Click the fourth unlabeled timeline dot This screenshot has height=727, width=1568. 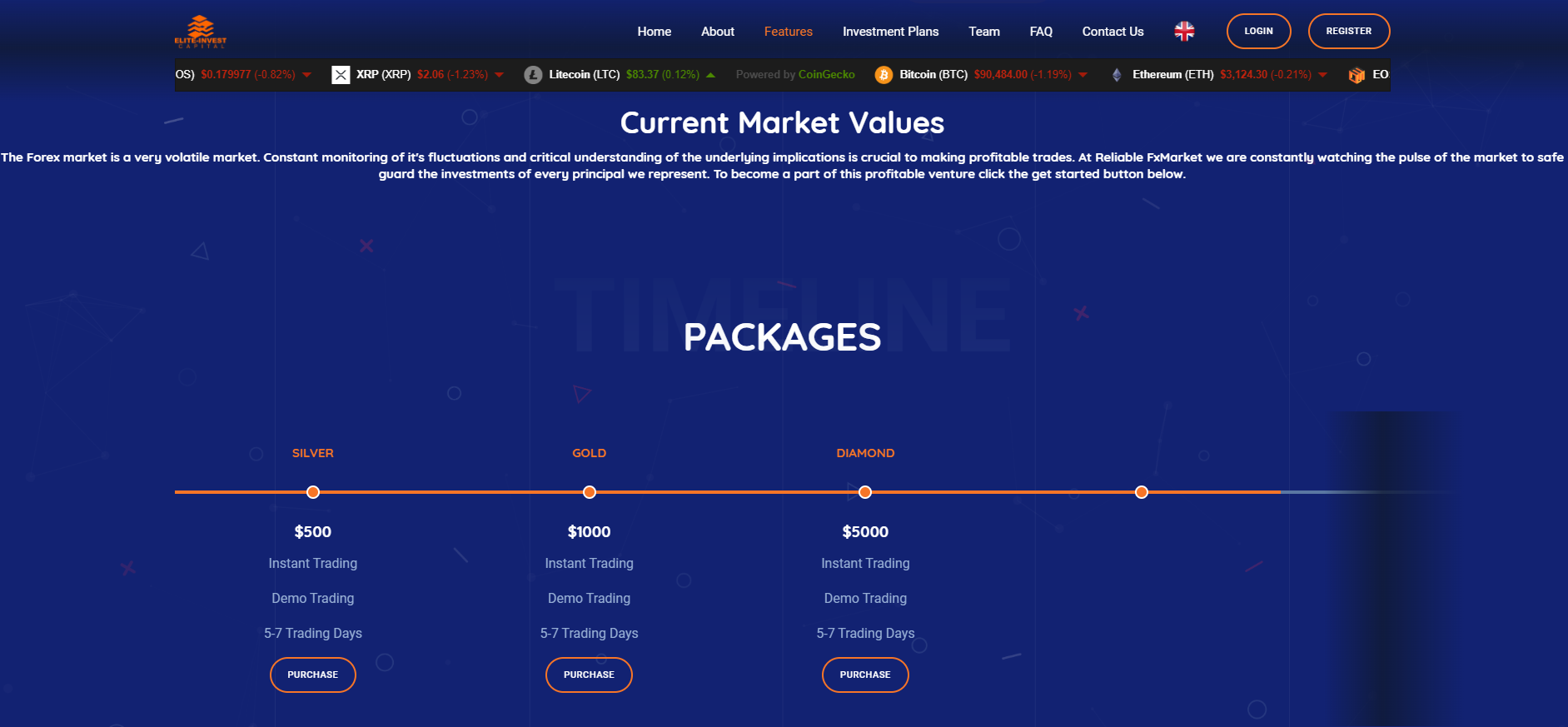coord(1142,492)
